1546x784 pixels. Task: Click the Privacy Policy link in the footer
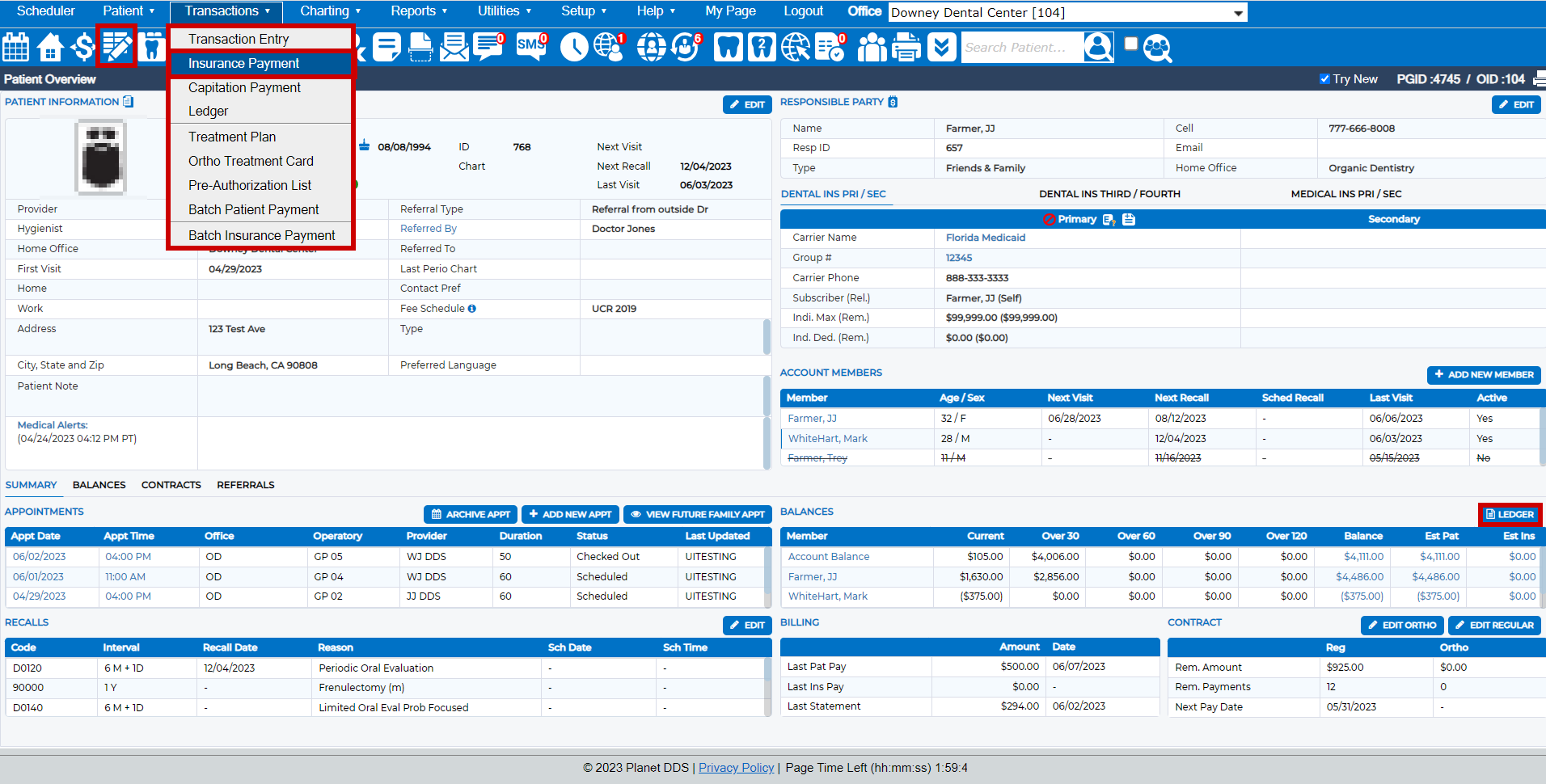click(736, 767)
